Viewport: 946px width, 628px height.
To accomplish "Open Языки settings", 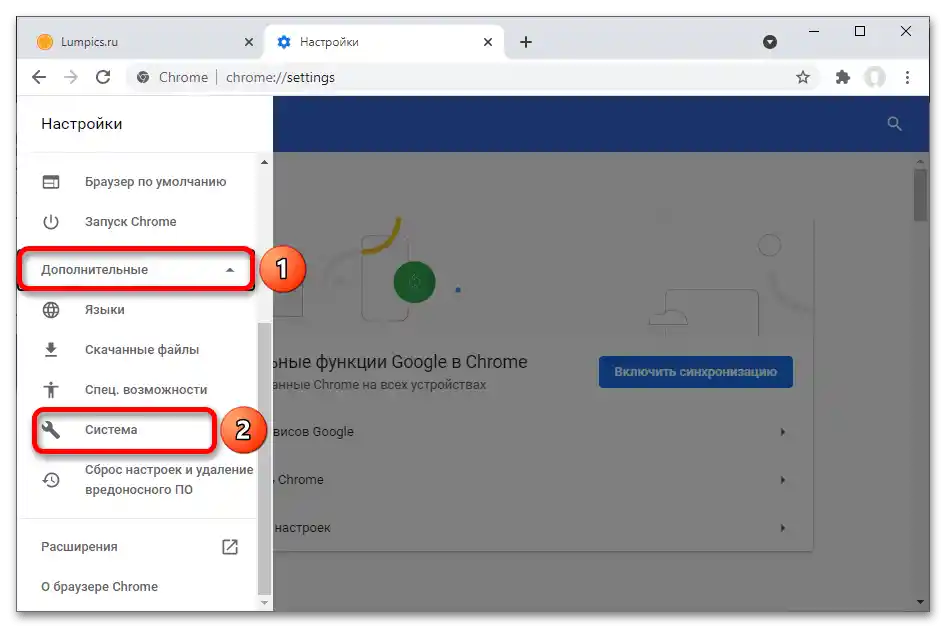I will [138, 309].
